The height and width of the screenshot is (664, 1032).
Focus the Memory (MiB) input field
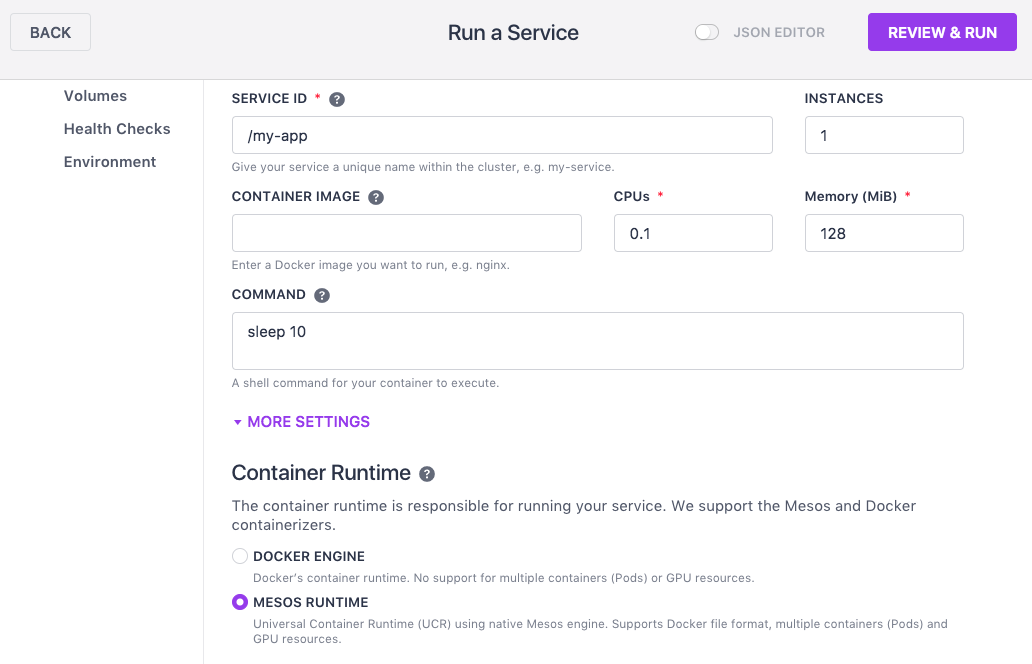(884, 233)
